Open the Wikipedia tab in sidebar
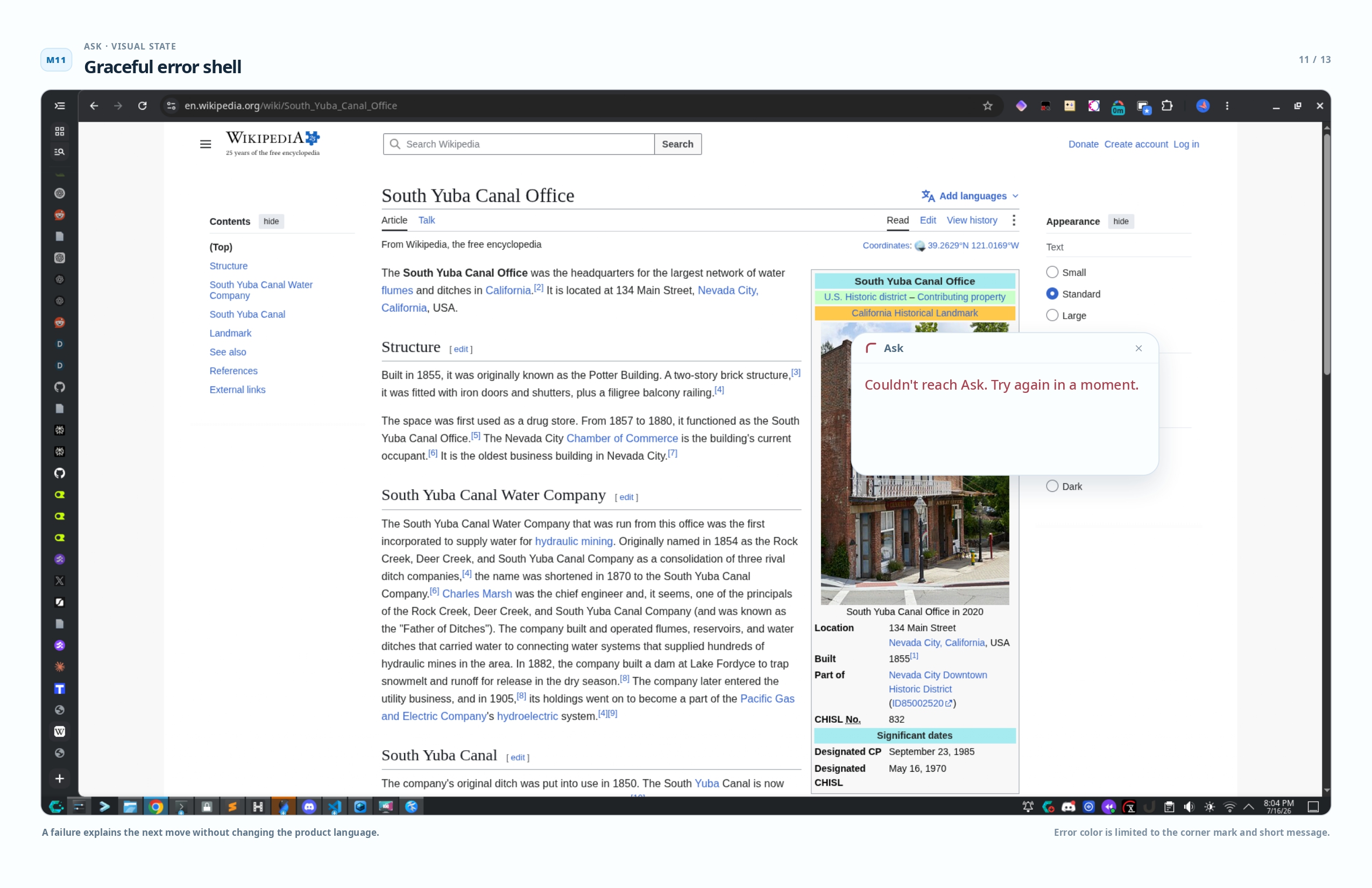This screenshot has height=888, width=1372. click(59, 731)
